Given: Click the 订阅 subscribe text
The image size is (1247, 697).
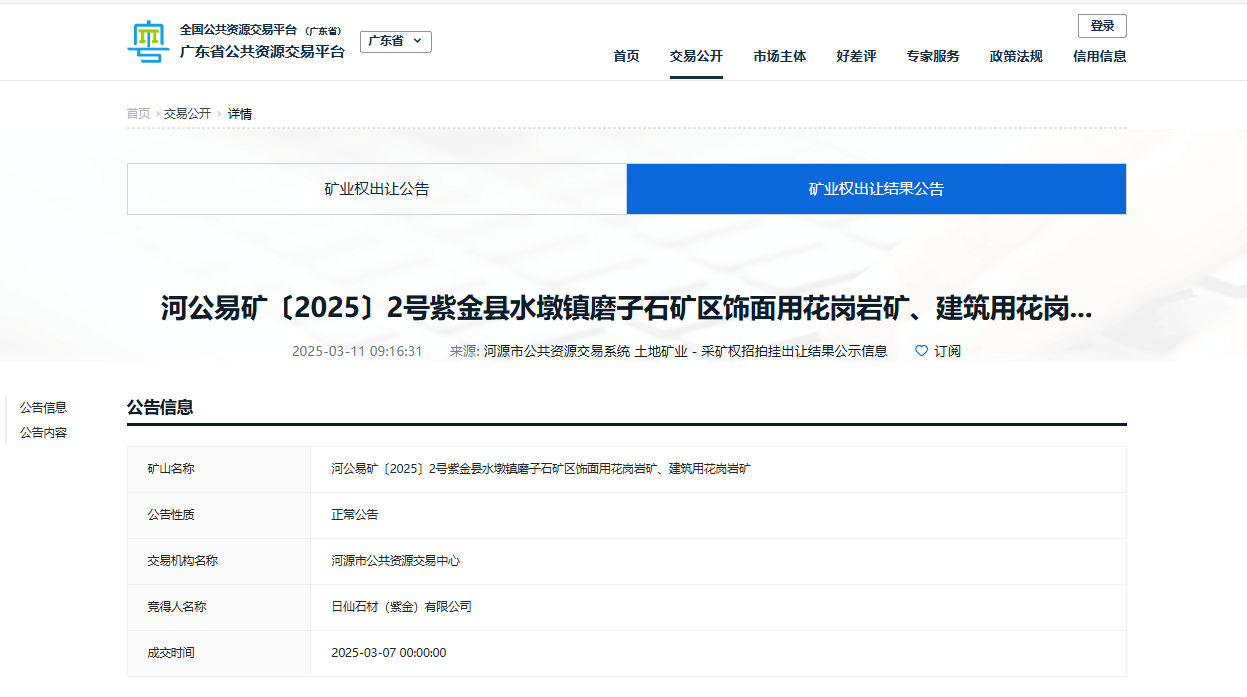Looking at the screenshot, I should tap(947, 351).
